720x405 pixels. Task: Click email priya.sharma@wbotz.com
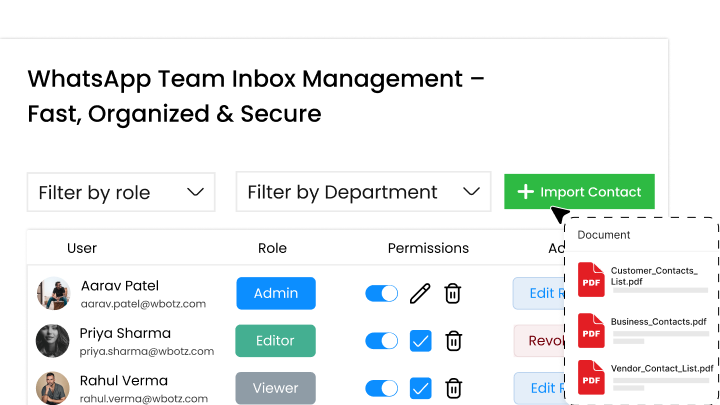pos(146,351)
